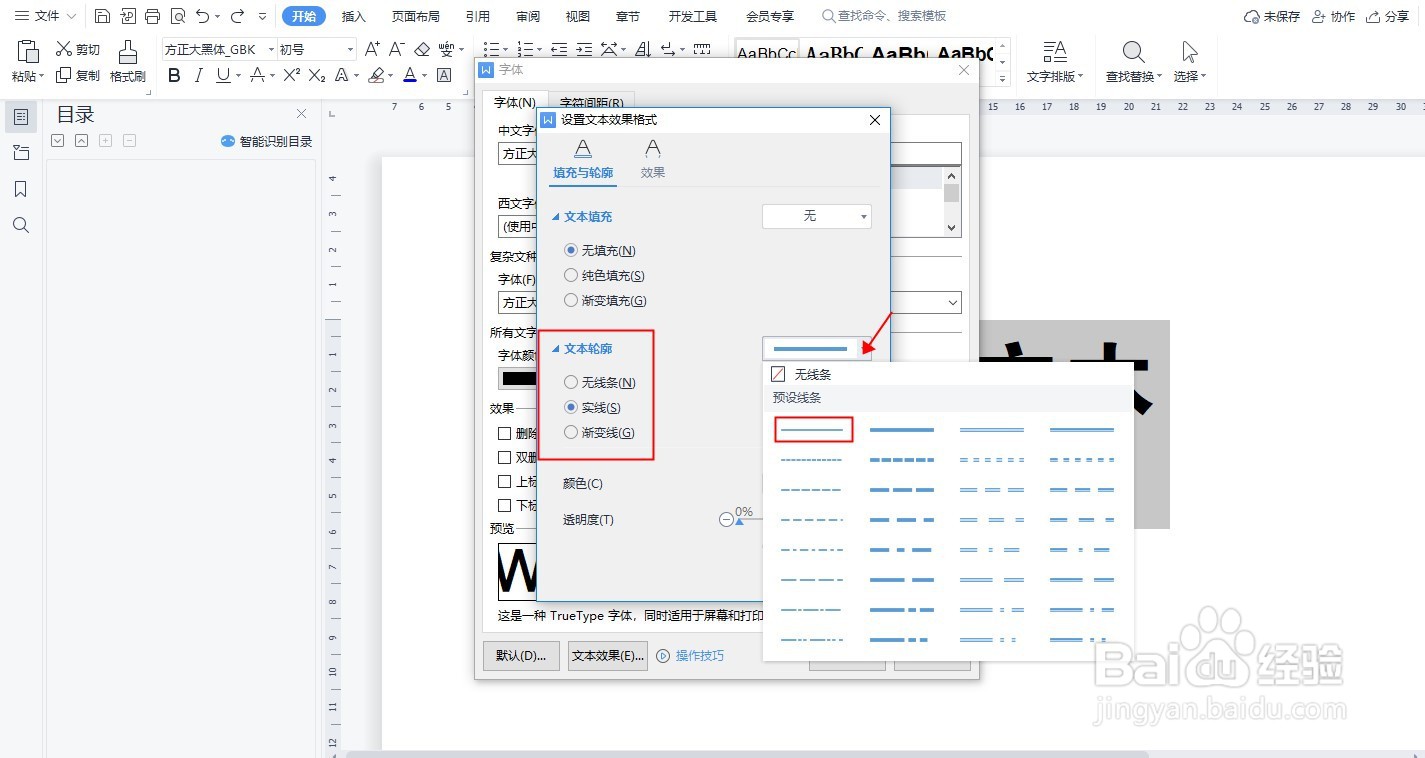The height and width of the screenshot is (758, 1425).
Task: Click Smart Identify TOC (智能识别目录)
Action: (266, 141)
